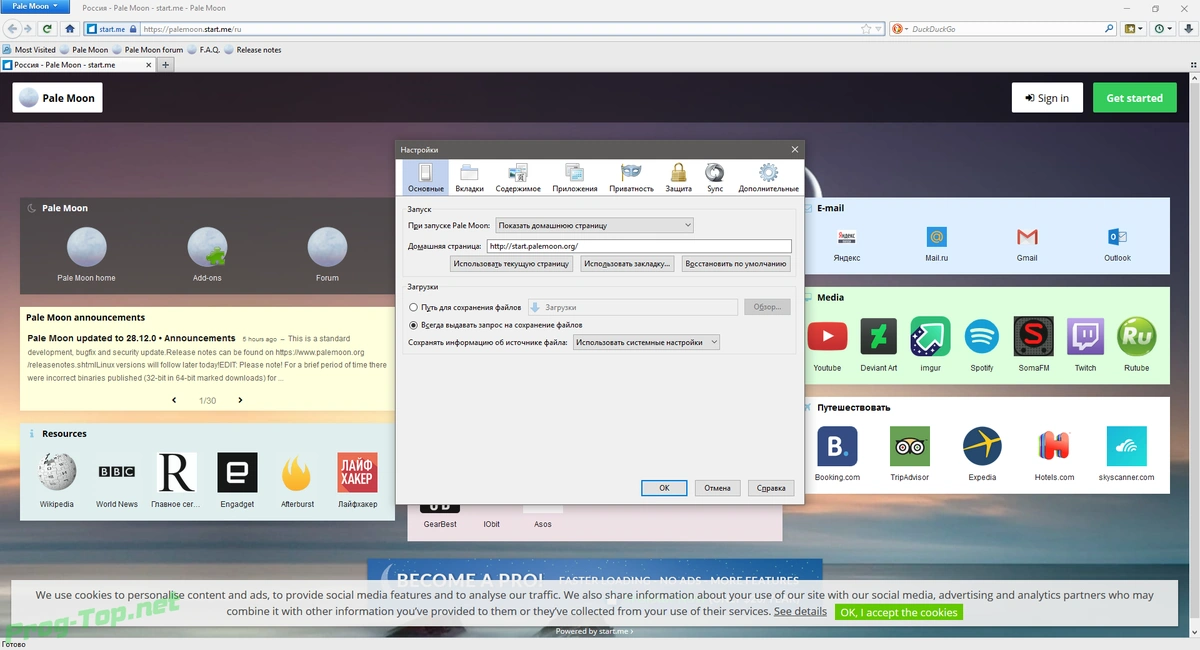
Task: Open the TripAdvisor icon
Action: pos(910,447)
